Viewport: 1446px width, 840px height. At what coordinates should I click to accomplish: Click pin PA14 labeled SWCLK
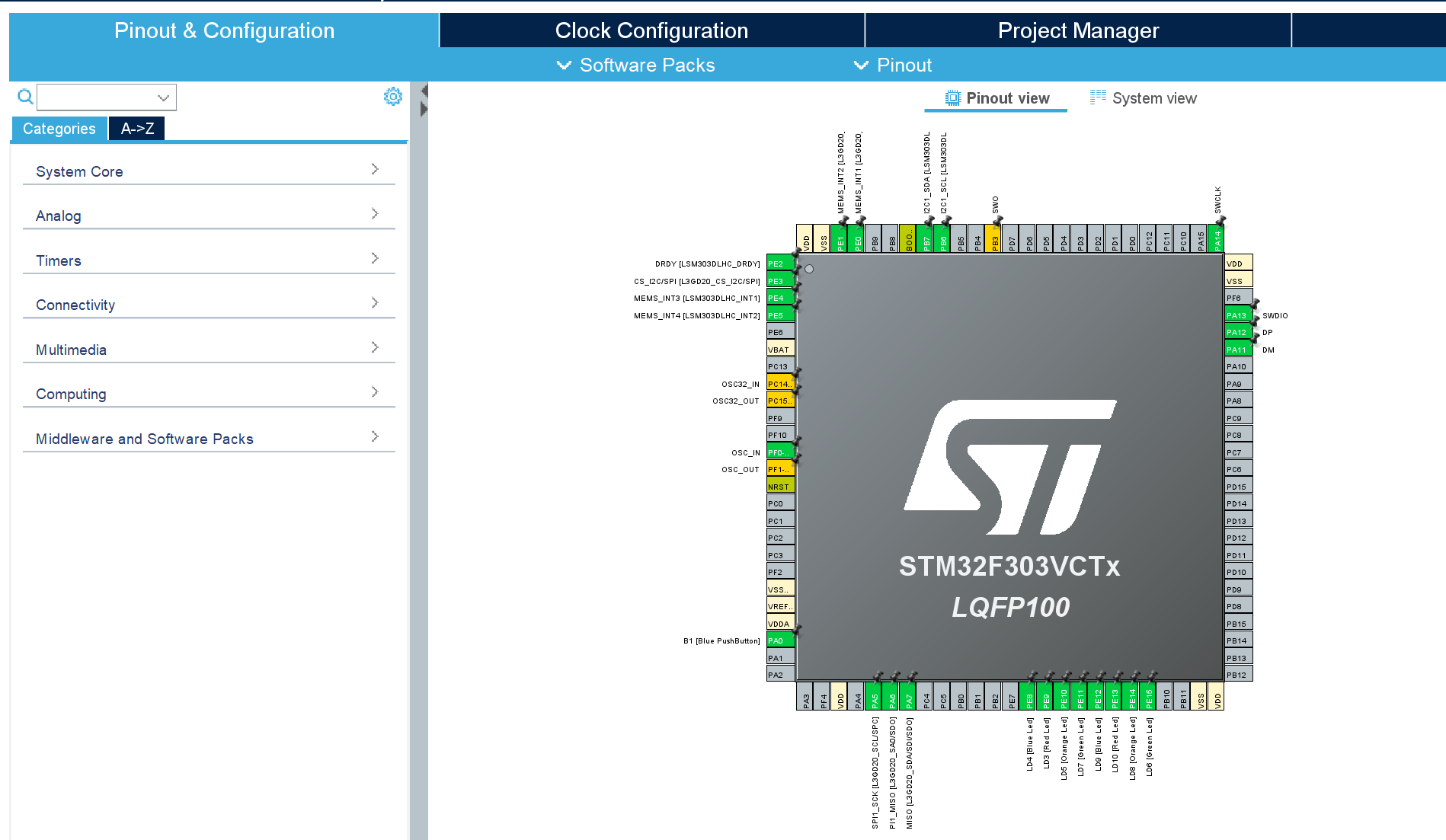[x=1217, y=238]
